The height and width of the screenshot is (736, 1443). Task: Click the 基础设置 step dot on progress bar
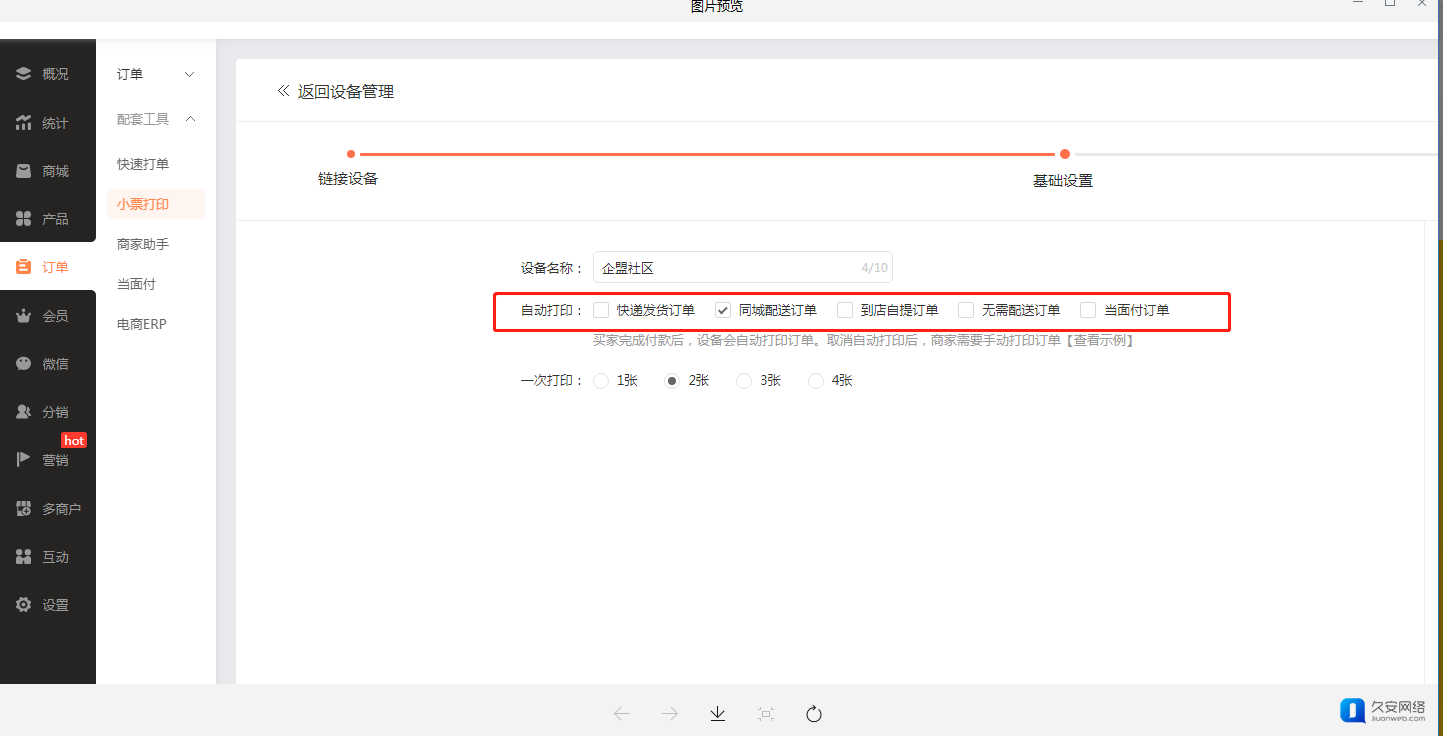point(1065,154)
